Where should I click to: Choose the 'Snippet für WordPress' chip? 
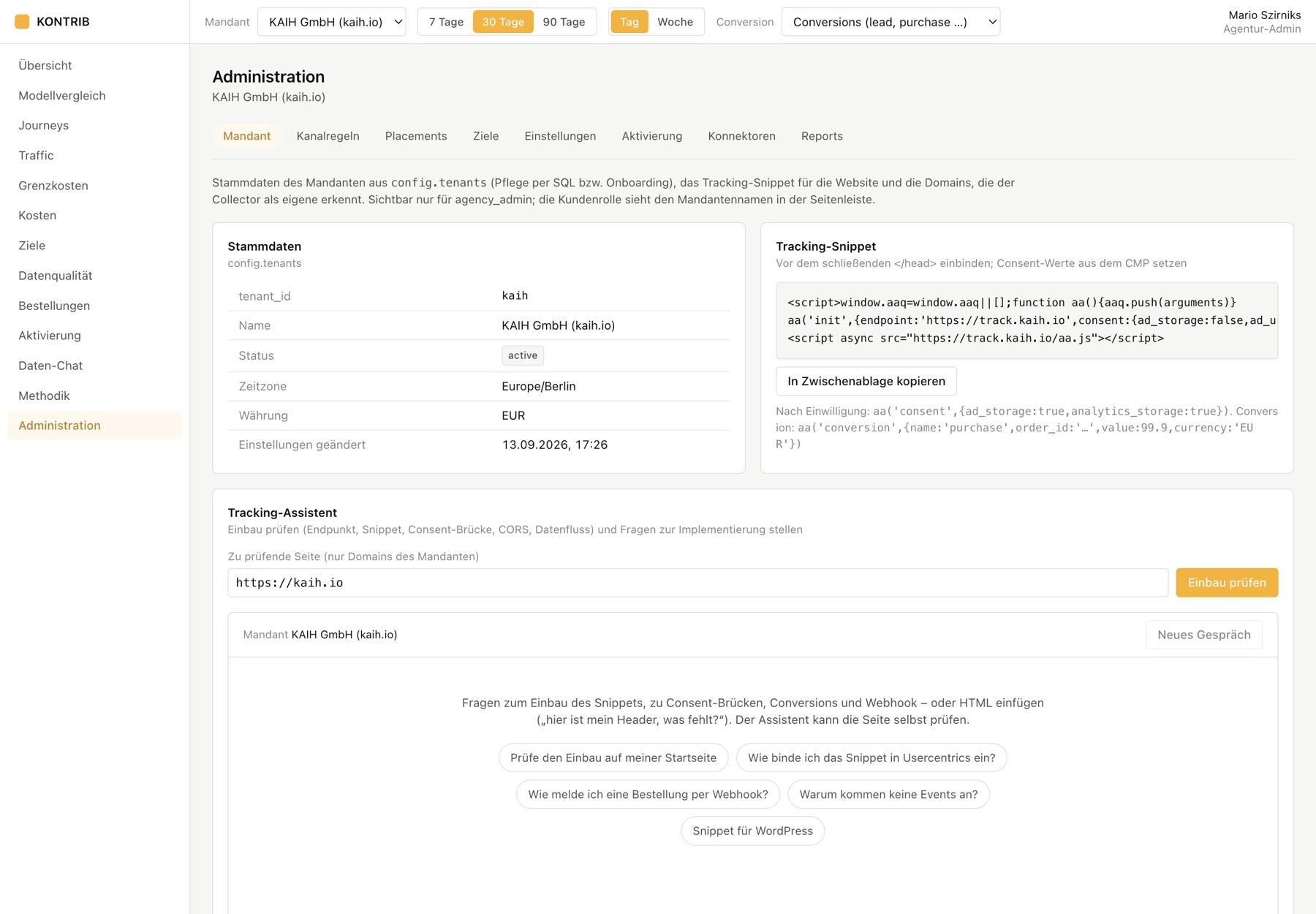coord(752,831)
